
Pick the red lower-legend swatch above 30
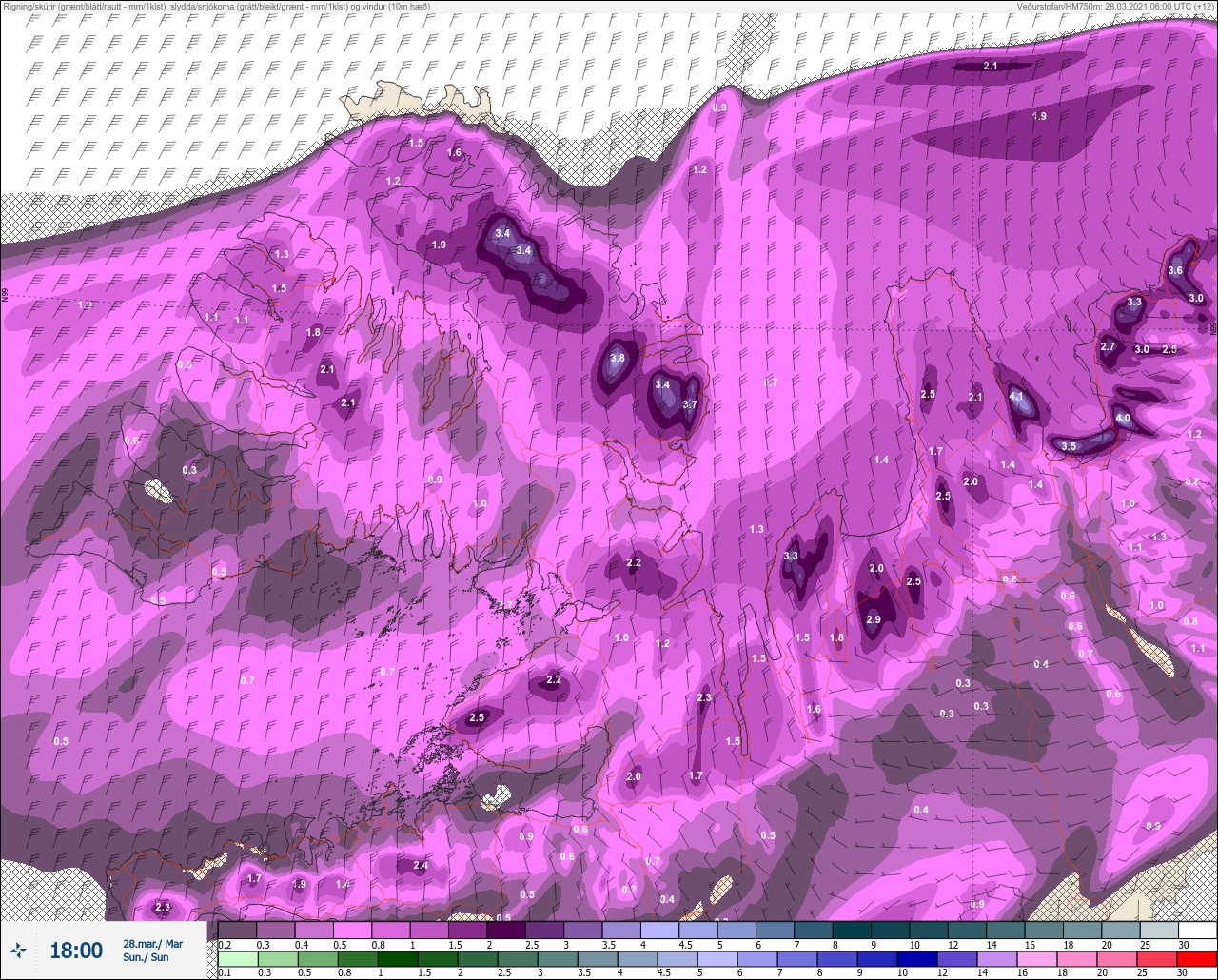click(x=1197, y=959)
